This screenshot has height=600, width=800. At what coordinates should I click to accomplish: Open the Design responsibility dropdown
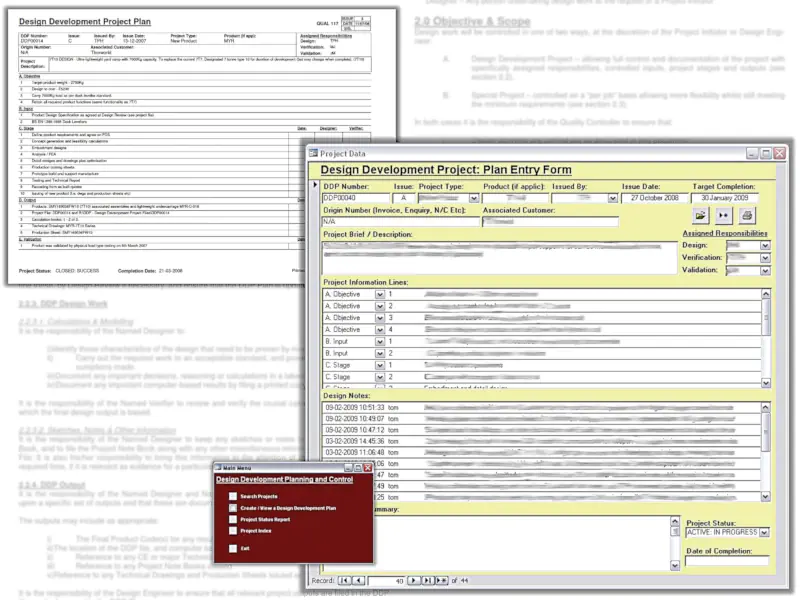pyautogui.click(x=765, y=245)
